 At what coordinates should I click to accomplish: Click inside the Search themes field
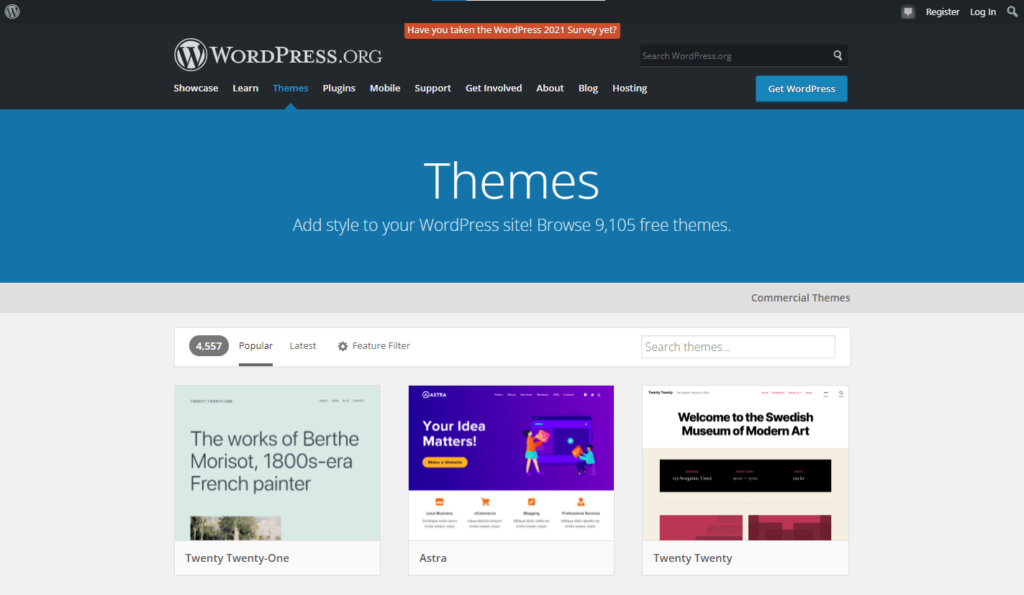coord(737,346)
